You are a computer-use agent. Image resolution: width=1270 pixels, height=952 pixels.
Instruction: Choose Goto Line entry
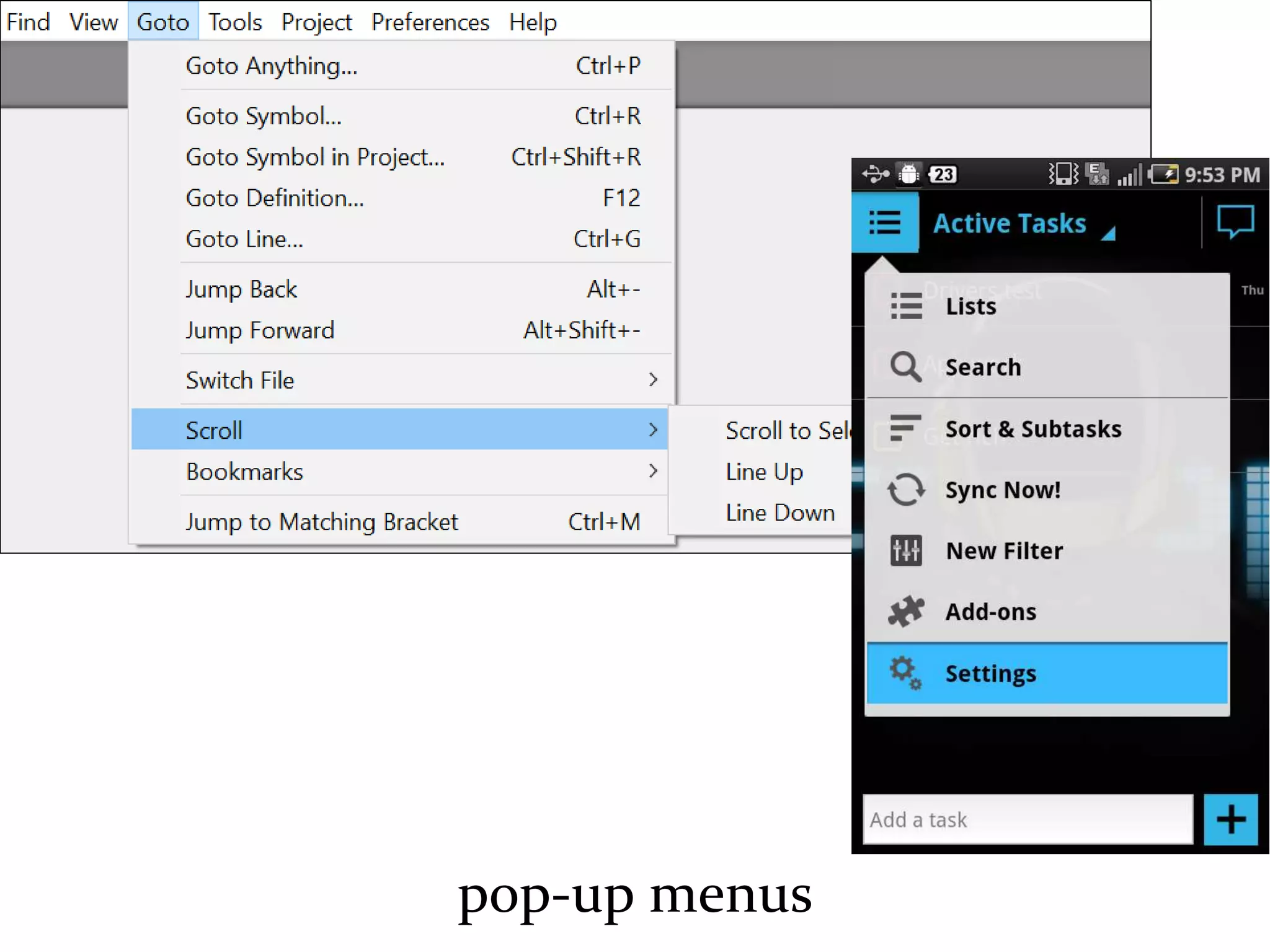tap(244, 239)
